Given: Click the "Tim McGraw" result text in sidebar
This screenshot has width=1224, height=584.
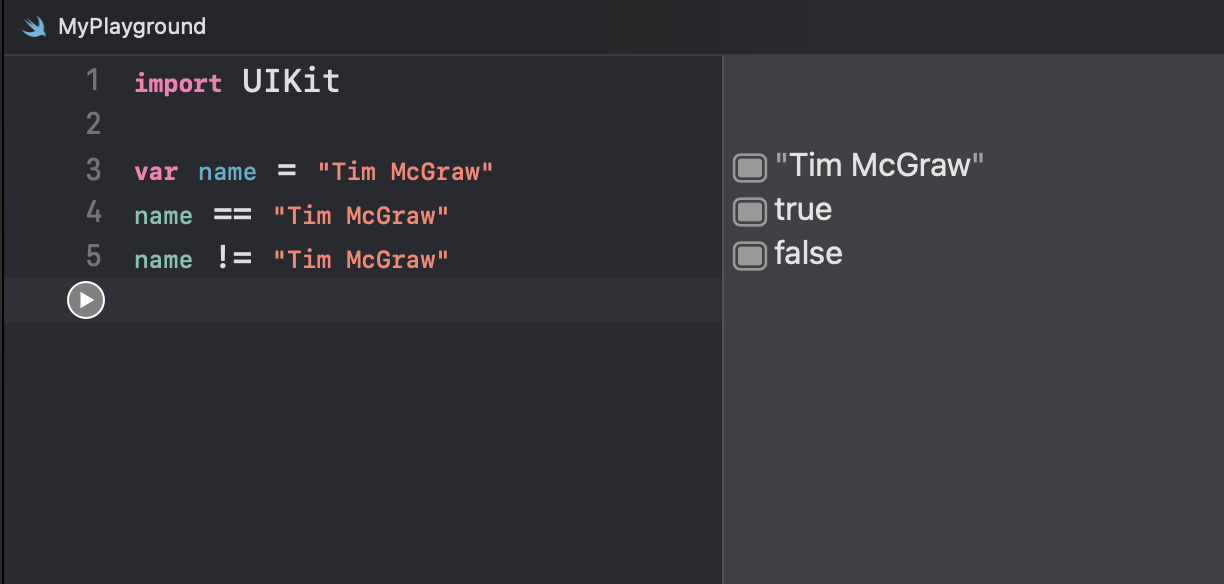Looking at the screenshot, I should [880, 165].
